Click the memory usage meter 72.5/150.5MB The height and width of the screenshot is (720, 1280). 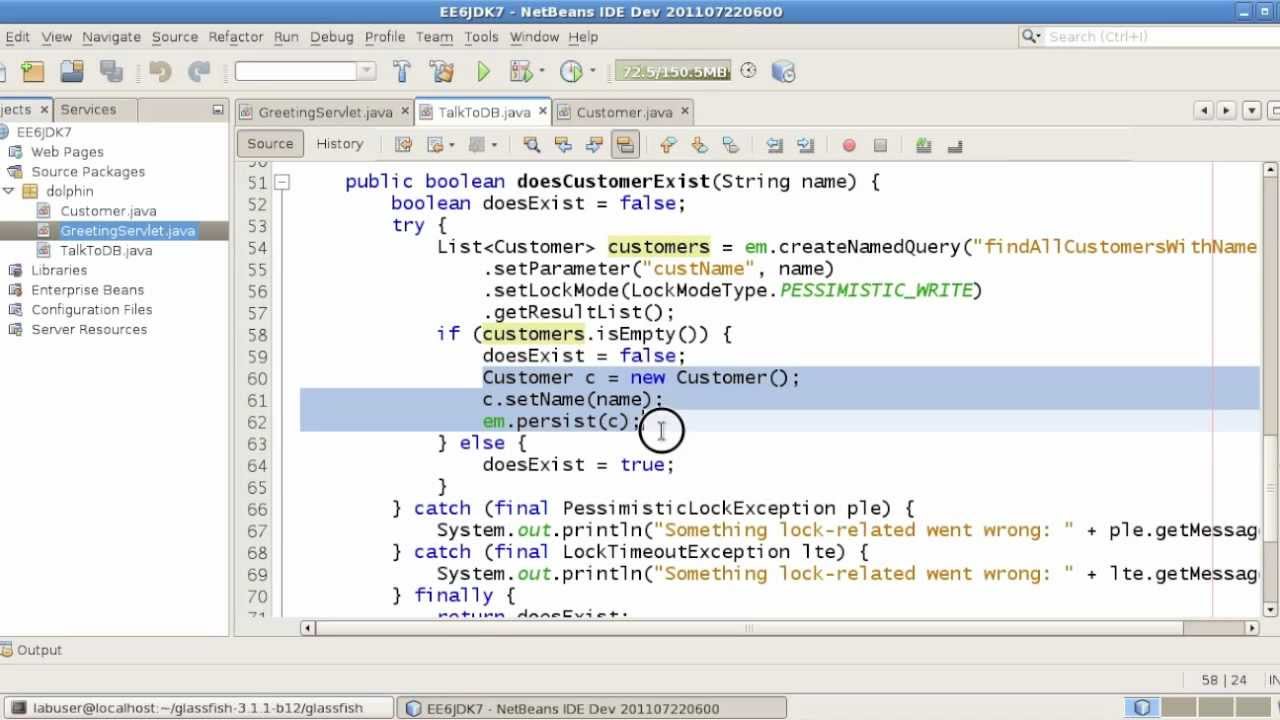[674, 72]
